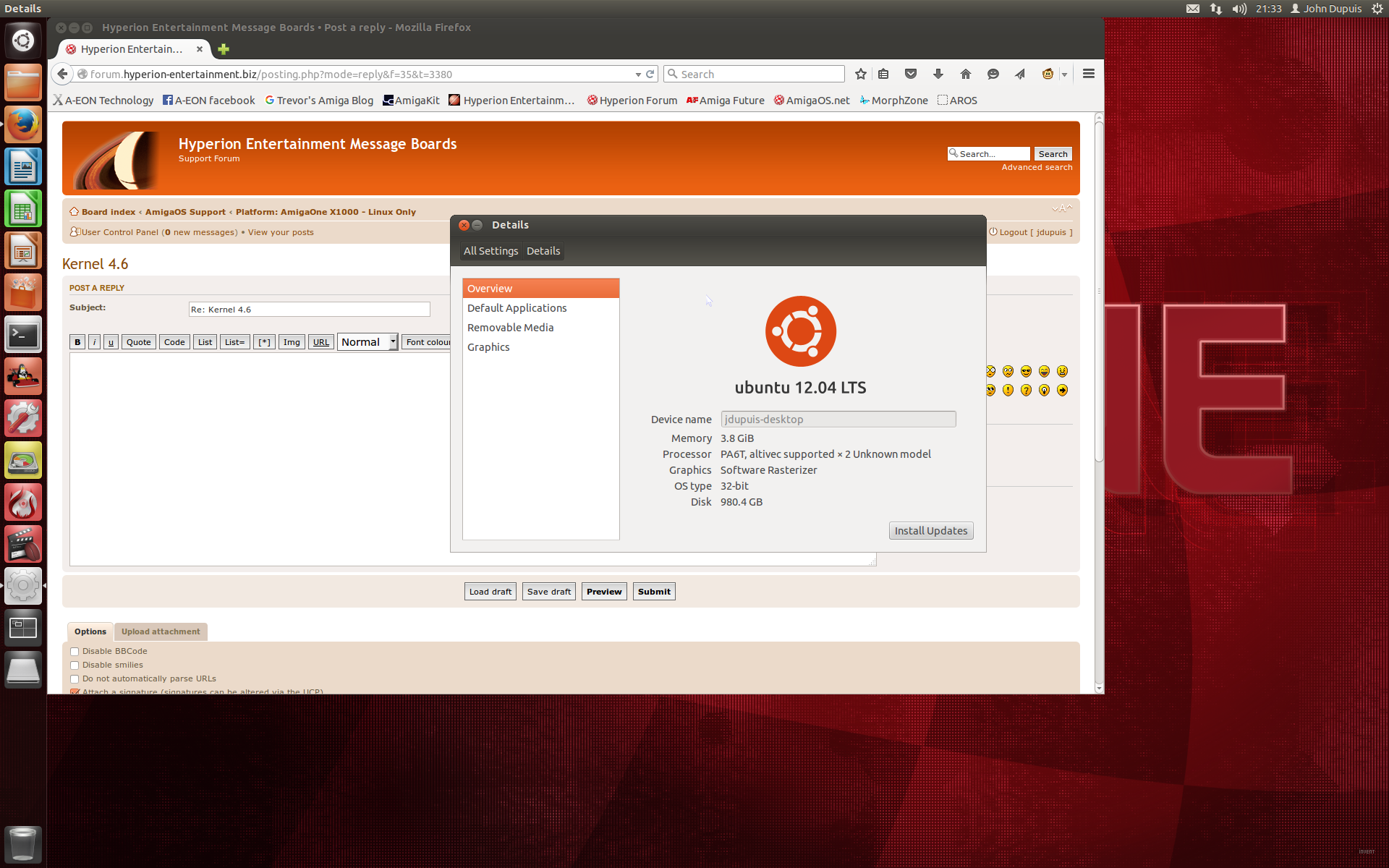Click the Firefox bookmark star icon
1389x868 pixels.
[x=860, y=74]
